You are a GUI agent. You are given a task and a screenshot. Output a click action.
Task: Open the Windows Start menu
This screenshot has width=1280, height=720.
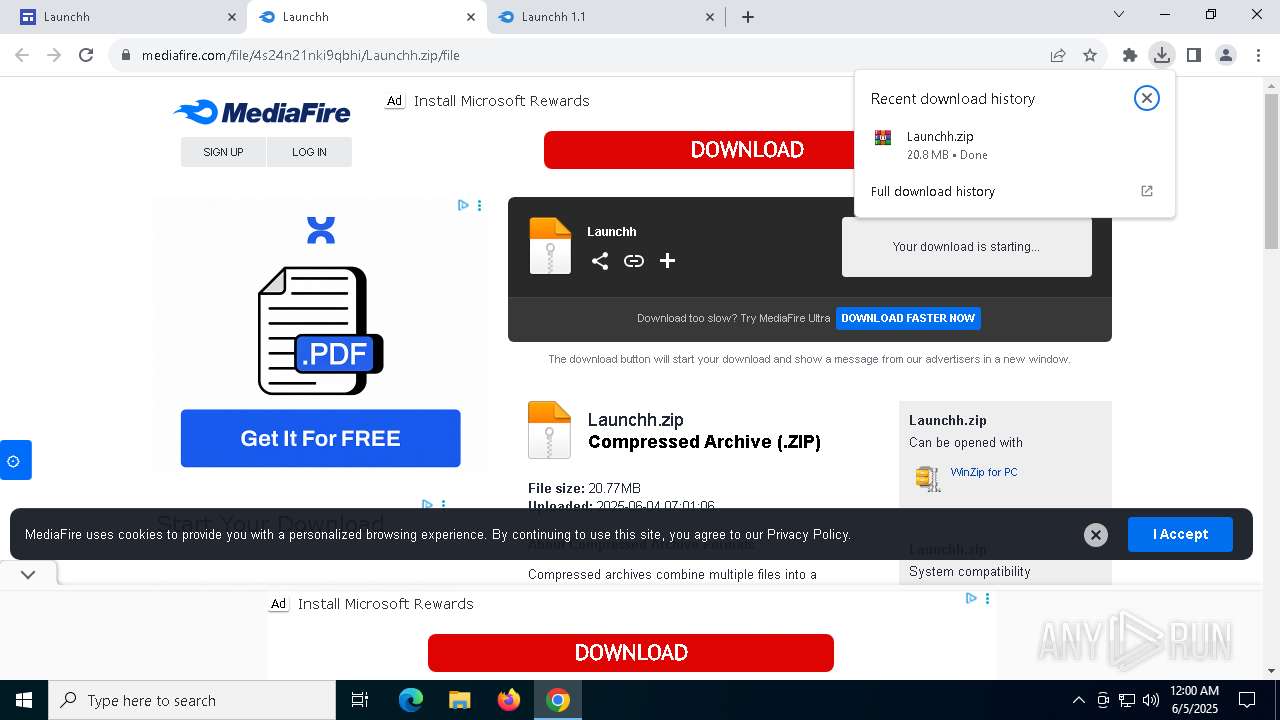[24, 700]
